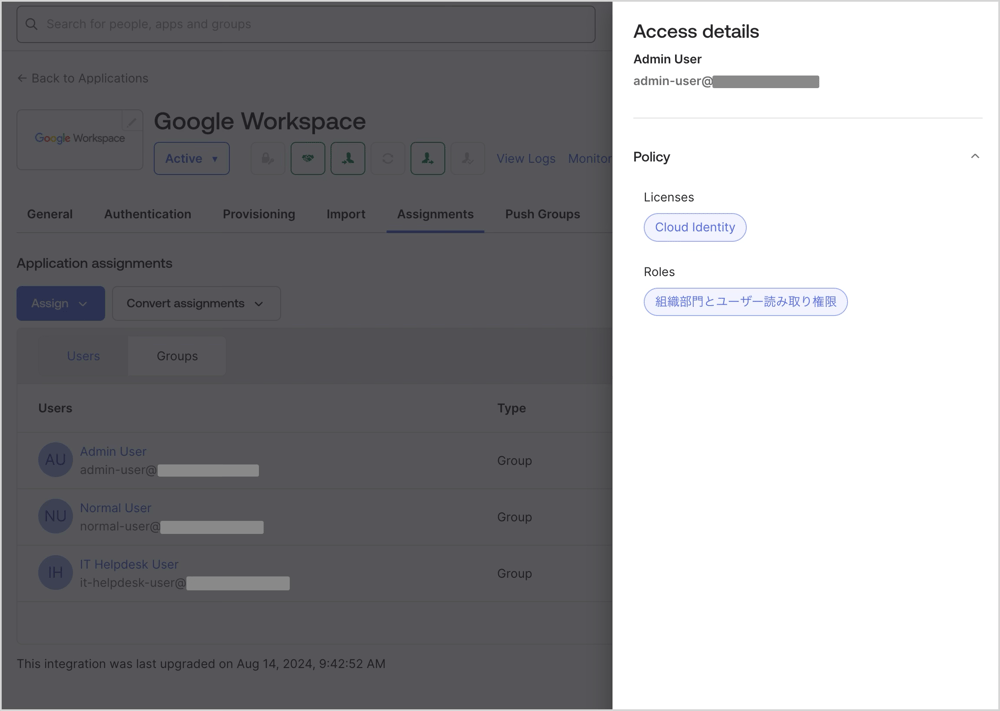Click the NU avatar for Normal User

click(x=55, y=517)
